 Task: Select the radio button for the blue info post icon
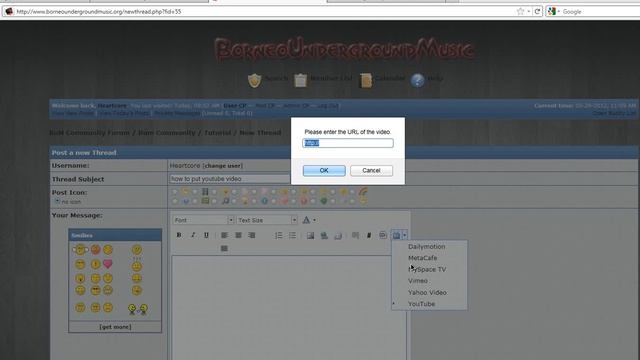point(254,201)
